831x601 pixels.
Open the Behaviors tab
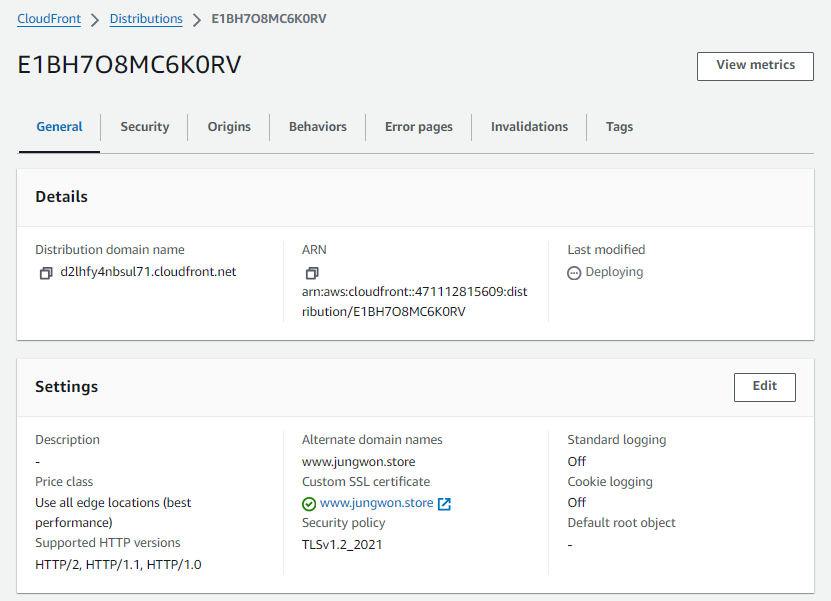point(317,127)
